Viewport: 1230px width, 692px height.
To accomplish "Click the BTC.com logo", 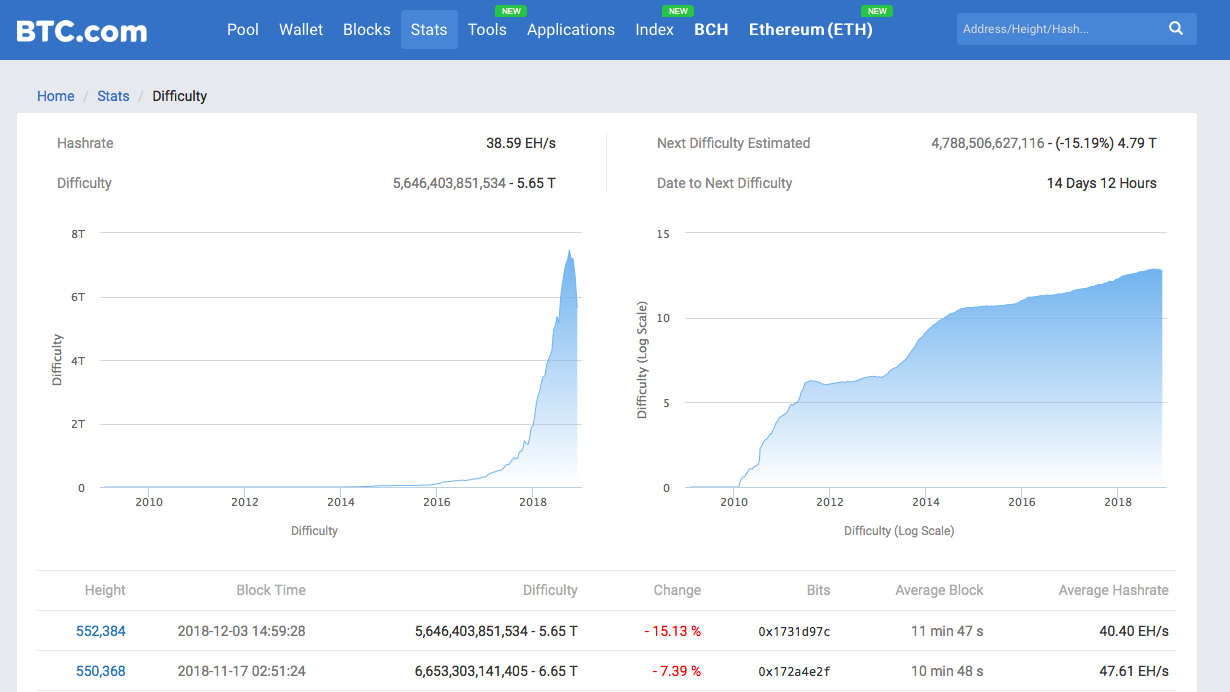I will pyautogui.click(x=82, y=30).
